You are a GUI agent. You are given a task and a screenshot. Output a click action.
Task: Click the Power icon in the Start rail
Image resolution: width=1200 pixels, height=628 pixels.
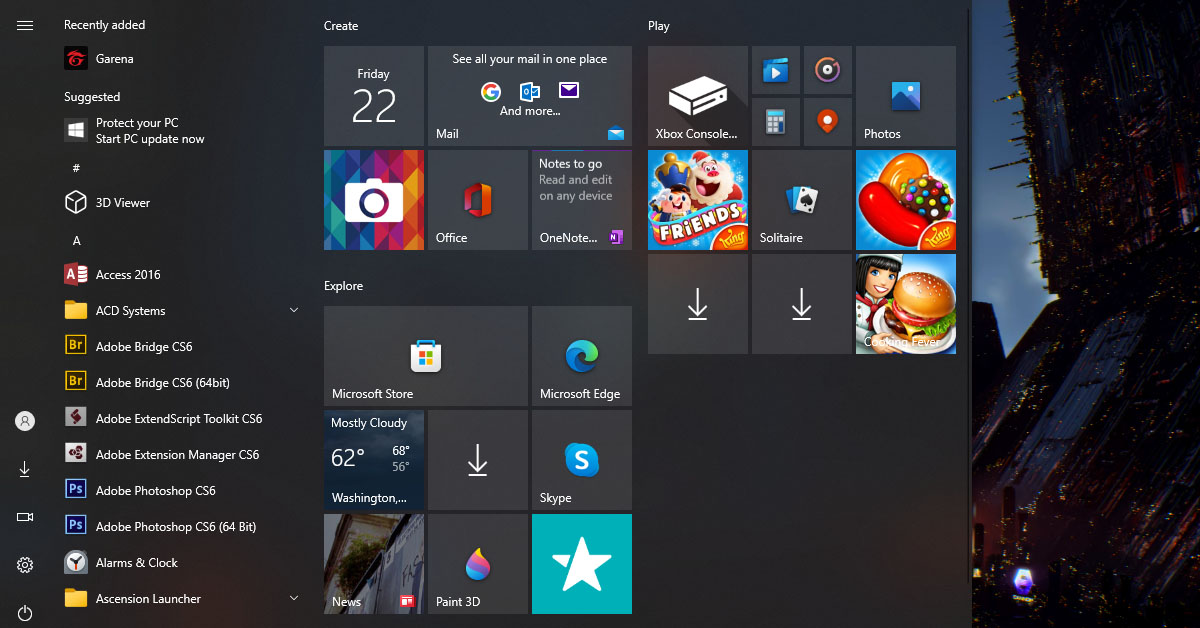pyautogui.click(x=25, y=613)
